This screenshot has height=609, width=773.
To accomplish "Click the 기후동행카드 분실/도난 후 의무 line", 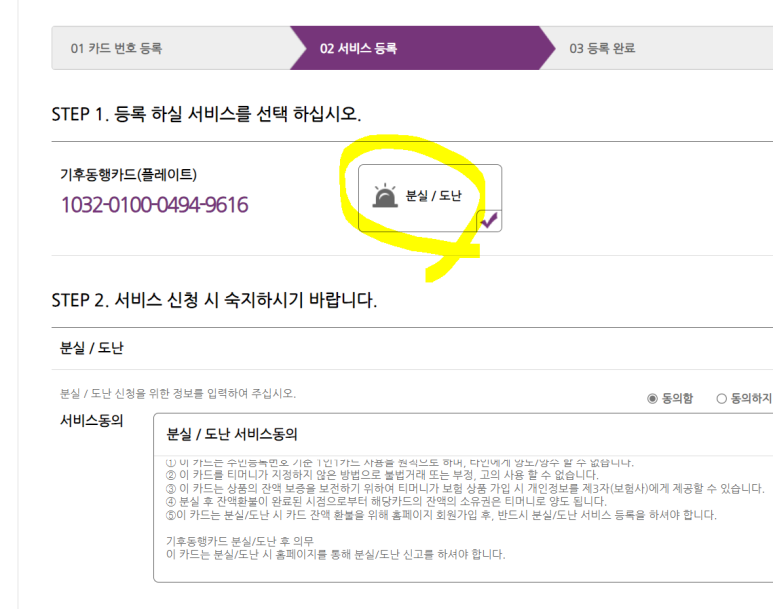I will coord(240,541).
